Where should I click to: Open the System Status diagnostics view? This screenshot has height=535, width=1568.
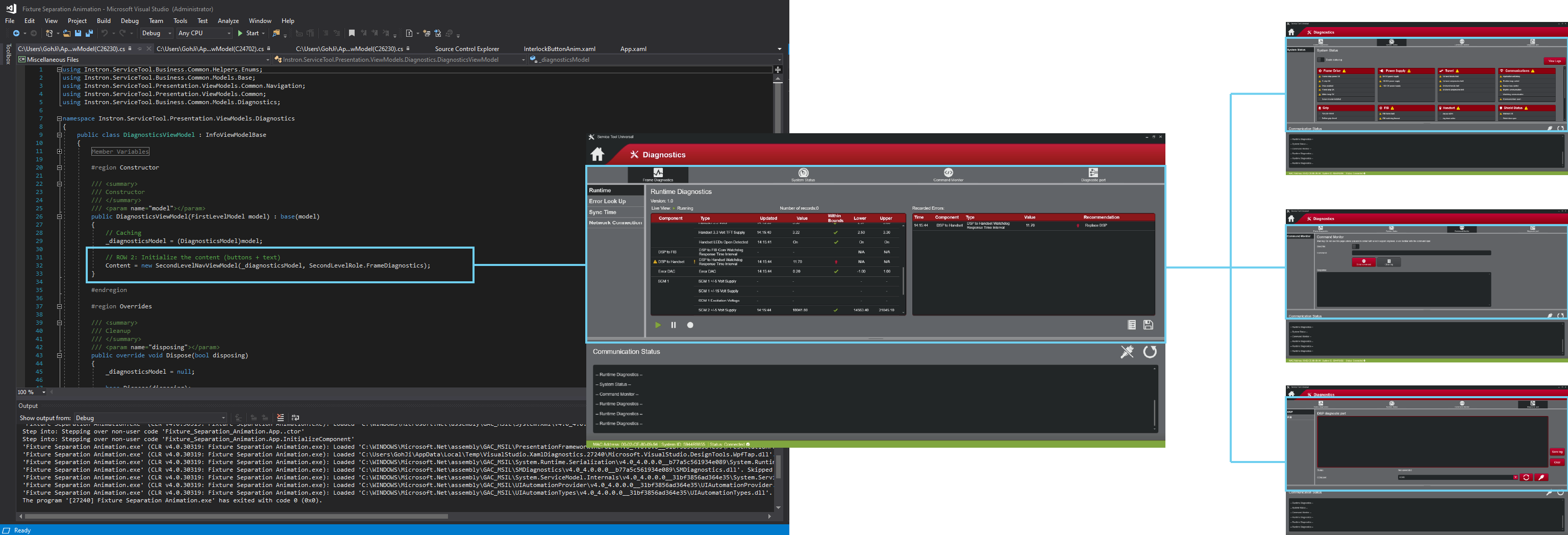803,175
